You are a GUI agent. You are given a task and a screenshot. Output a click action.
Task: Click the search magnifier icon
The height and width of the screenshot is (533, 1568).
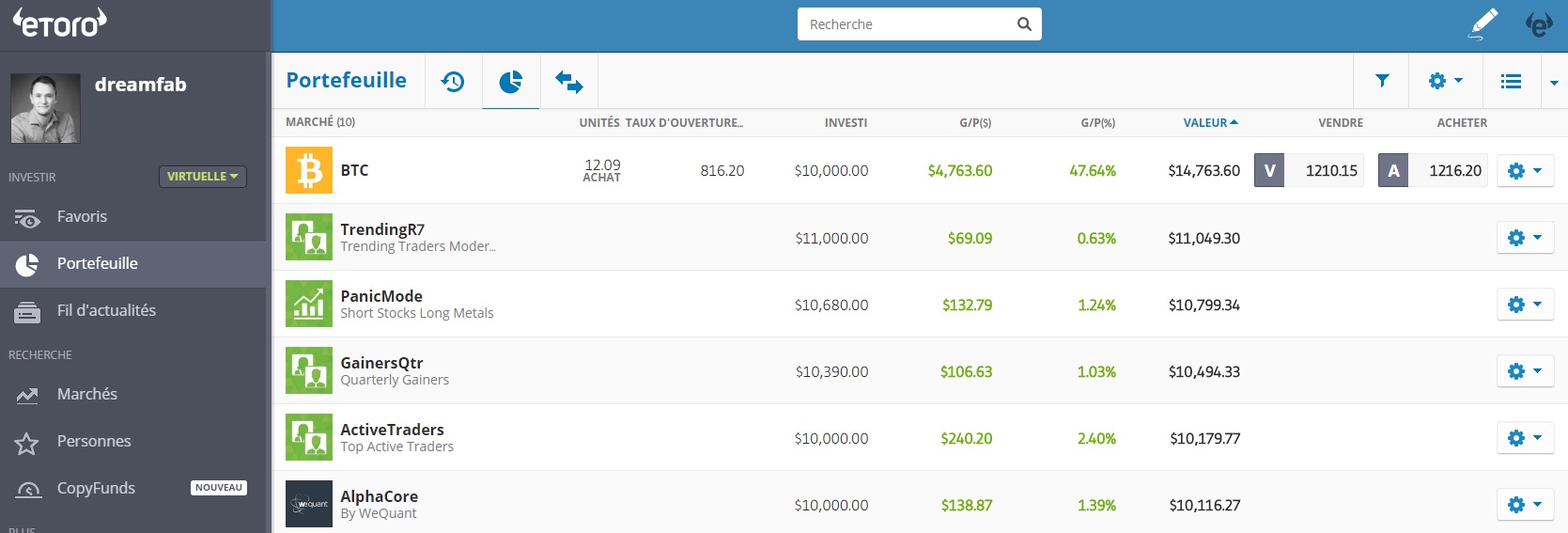pos(1024,24)
